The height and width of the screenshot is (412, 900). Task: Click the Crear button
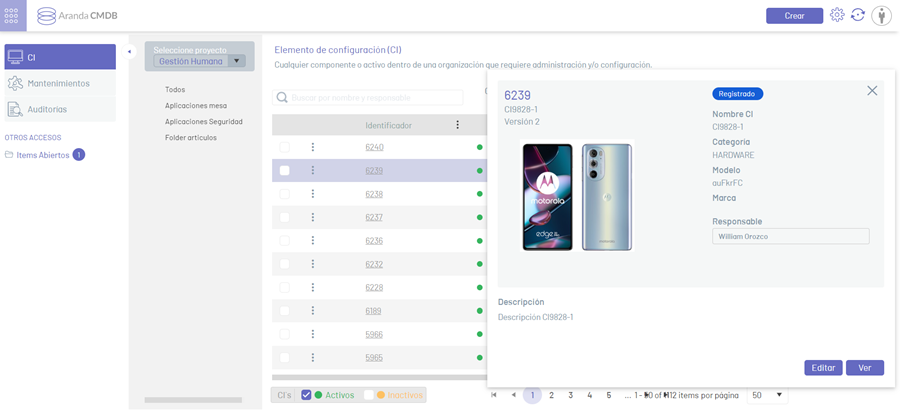click(x=794, y=16)
